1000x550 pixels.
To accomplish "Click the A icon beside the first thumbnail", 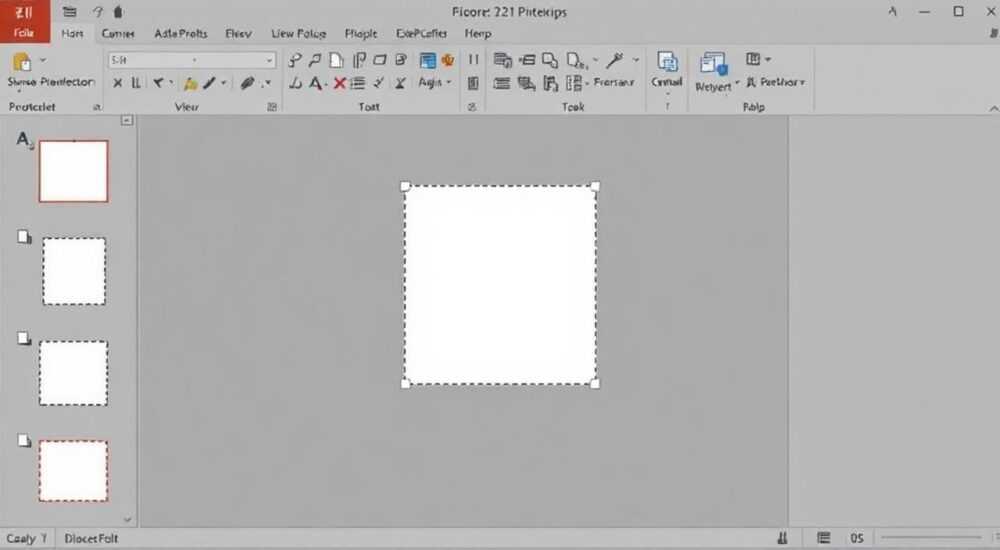I will 24,139.
